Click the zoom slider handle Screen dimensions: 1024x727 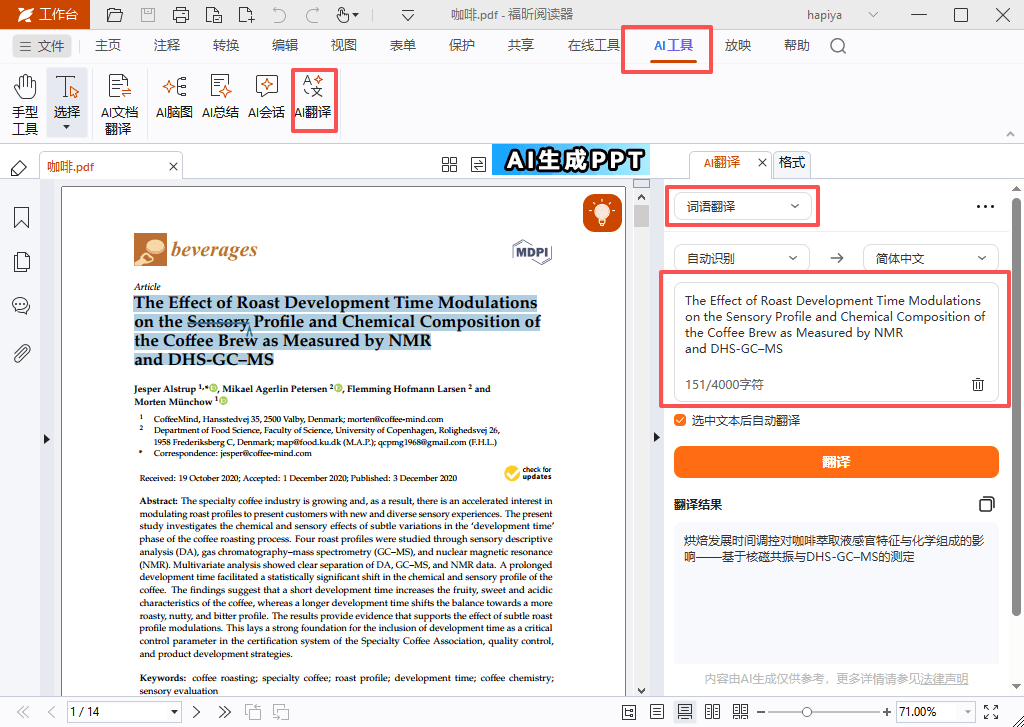point(807,712)
